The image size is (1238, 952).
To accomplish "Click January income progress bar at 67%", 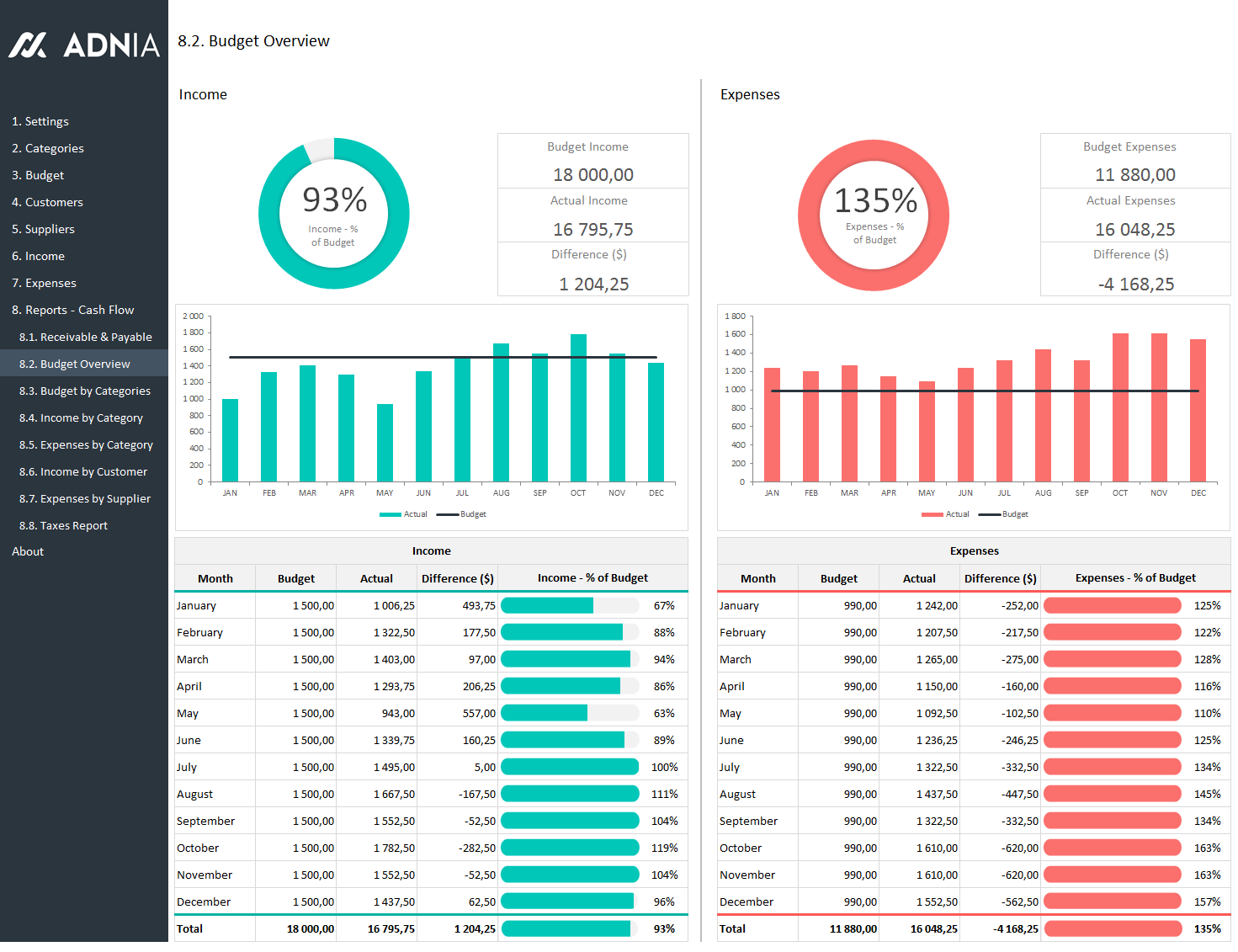I will 570,605.
